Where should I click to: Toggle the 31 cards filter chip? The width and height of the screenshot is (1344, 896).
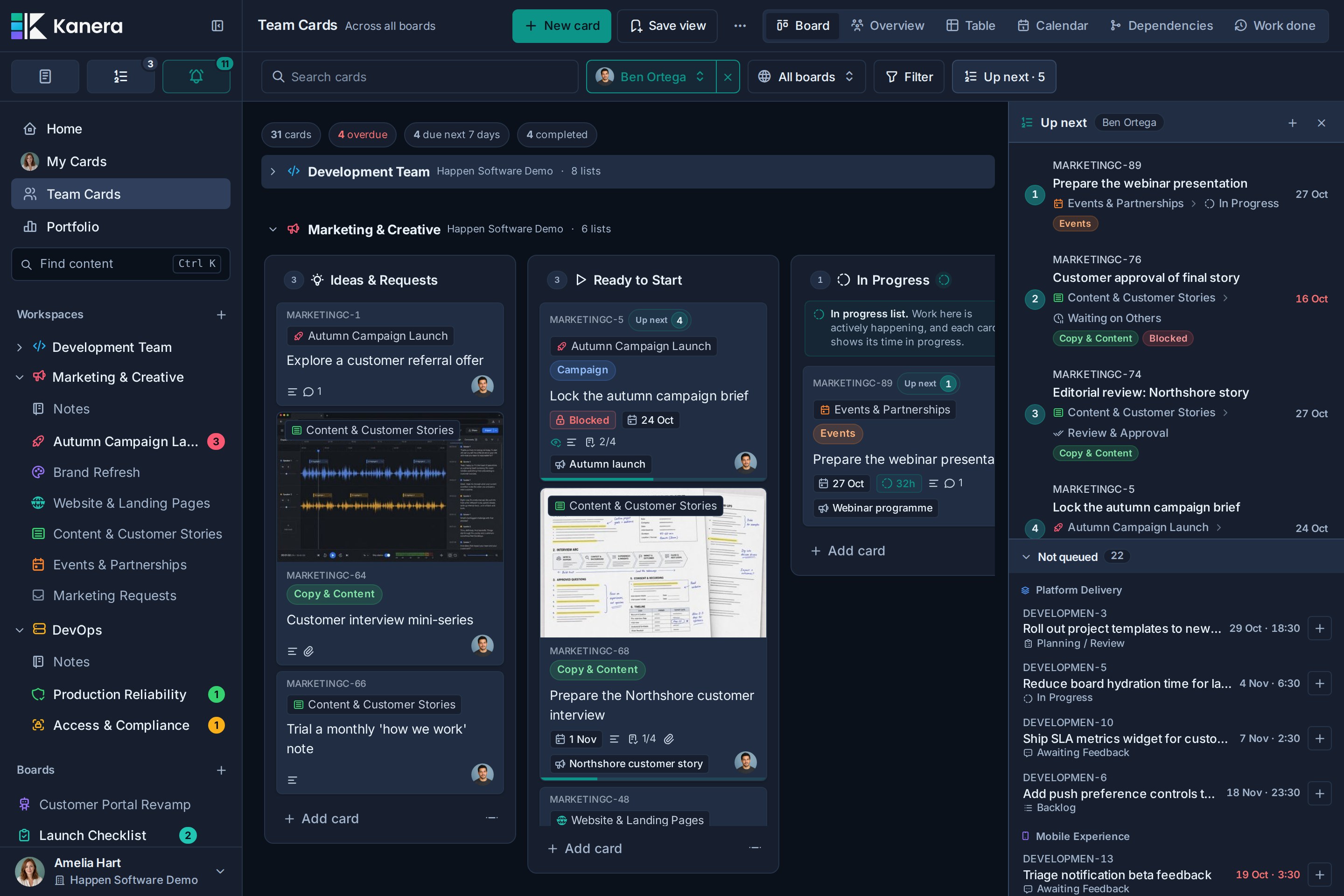coord(291,134)
